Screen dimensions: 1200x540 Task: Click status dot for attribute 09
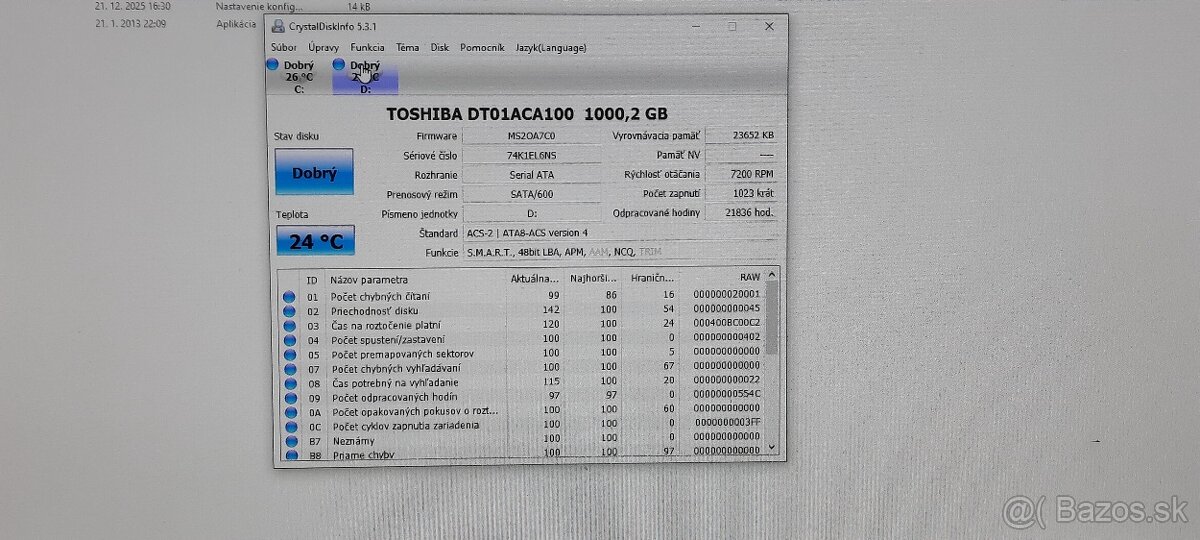(289, 398)
